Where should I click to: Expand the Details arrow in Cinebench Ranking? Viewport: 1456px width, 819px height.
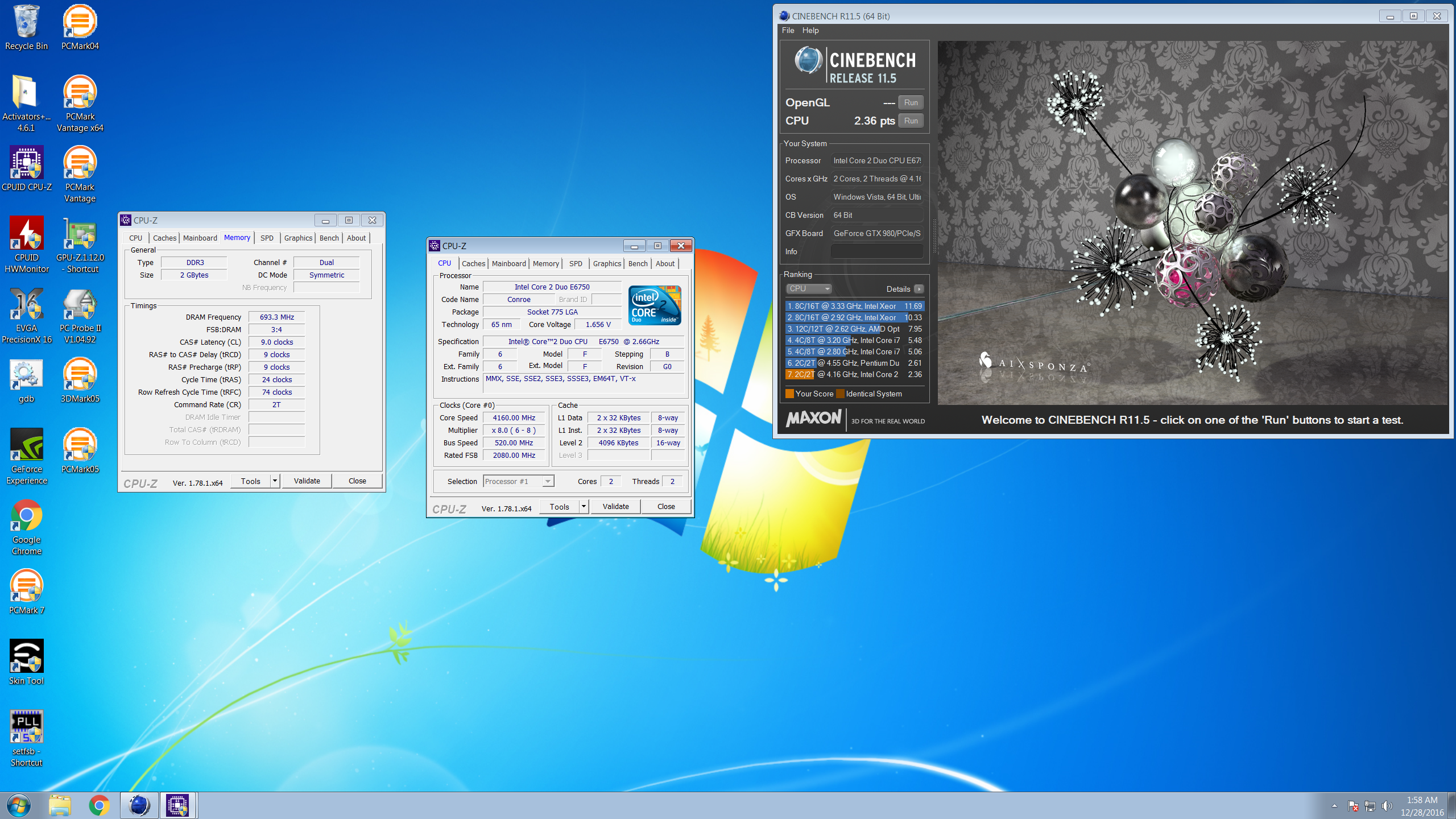[x=919, y=289]
